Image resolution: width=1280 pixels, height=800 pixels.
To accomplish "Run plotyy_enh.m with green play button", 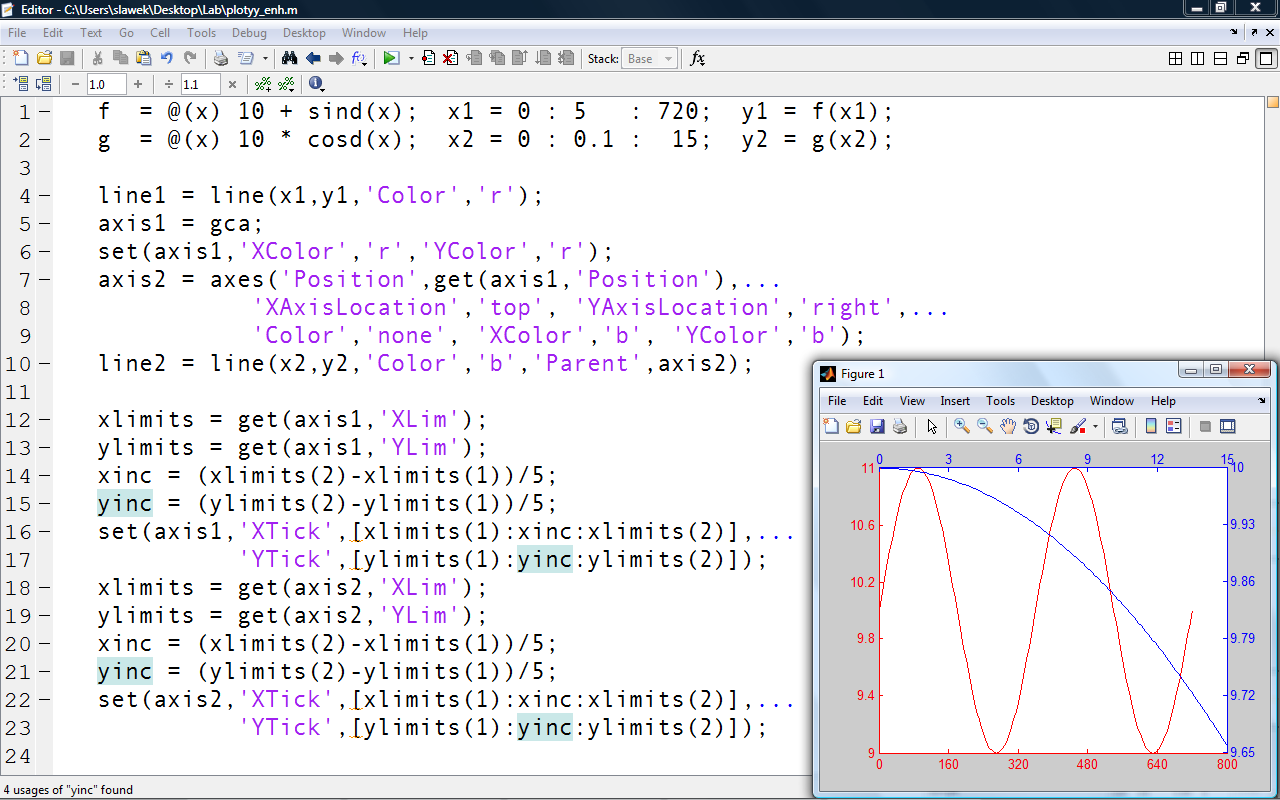I will (x=391, y=58).
